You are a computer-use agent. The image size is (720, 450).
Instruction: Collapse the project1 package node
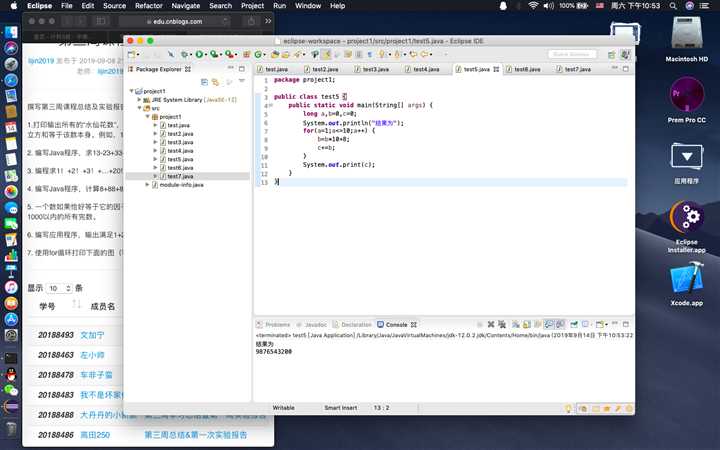click(147, 117)
